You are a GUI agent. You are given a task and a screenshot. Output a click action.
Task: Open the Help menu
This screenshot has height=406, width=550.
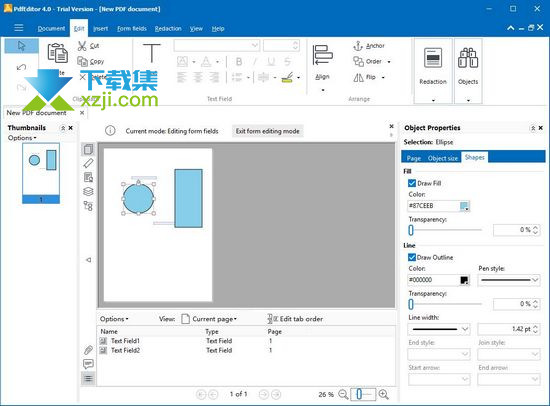(x=218, y=28)
